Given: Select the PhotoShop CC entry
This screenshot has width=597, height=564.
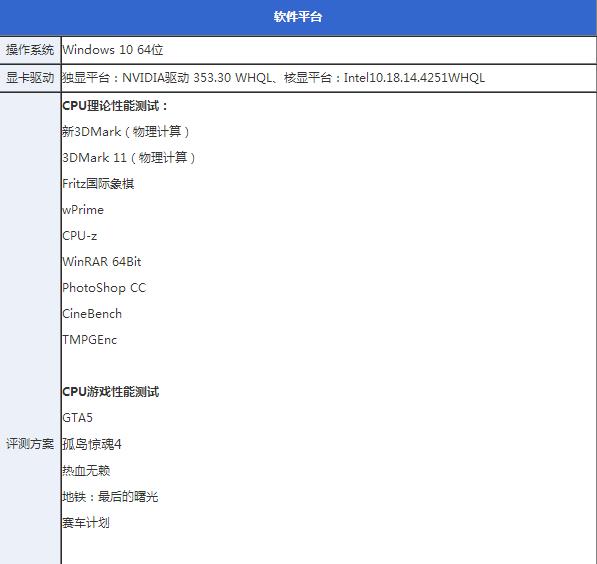Looking at the screenshot, I should (x=104, y=288).
